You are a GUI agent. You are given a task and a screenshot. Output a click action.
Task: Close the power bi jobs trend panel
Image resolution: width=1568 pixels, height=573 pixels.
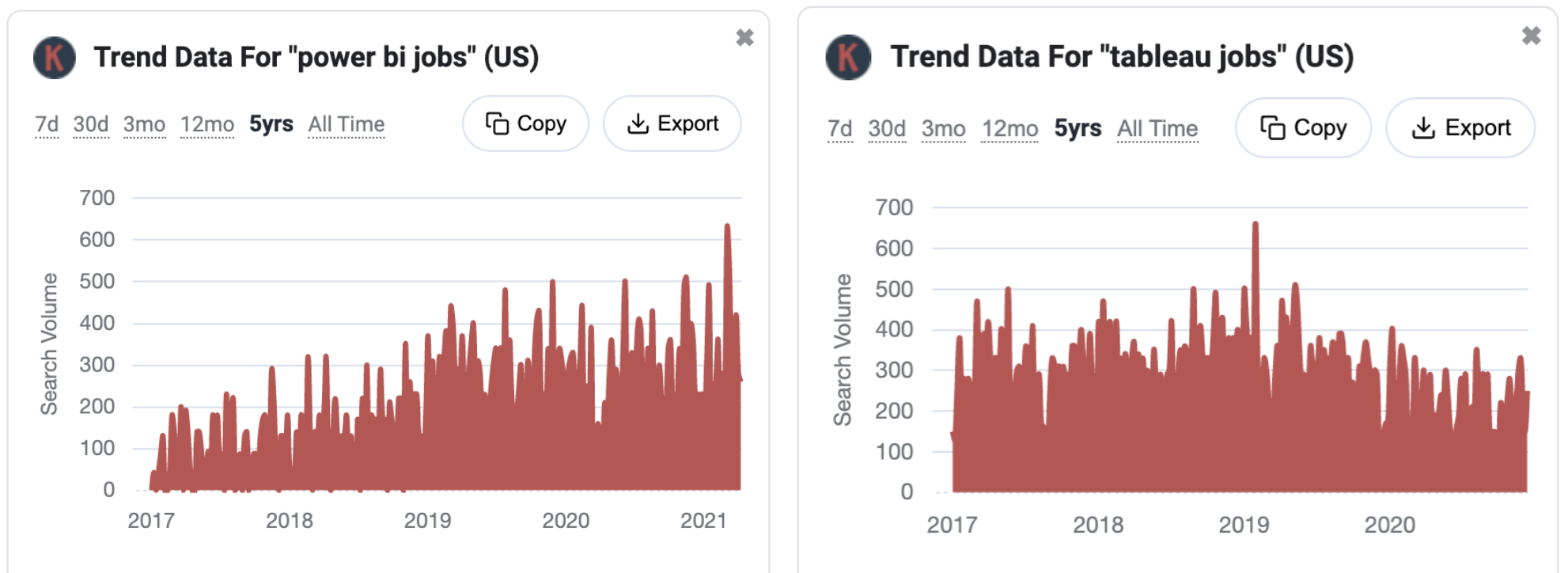point(744,37)
